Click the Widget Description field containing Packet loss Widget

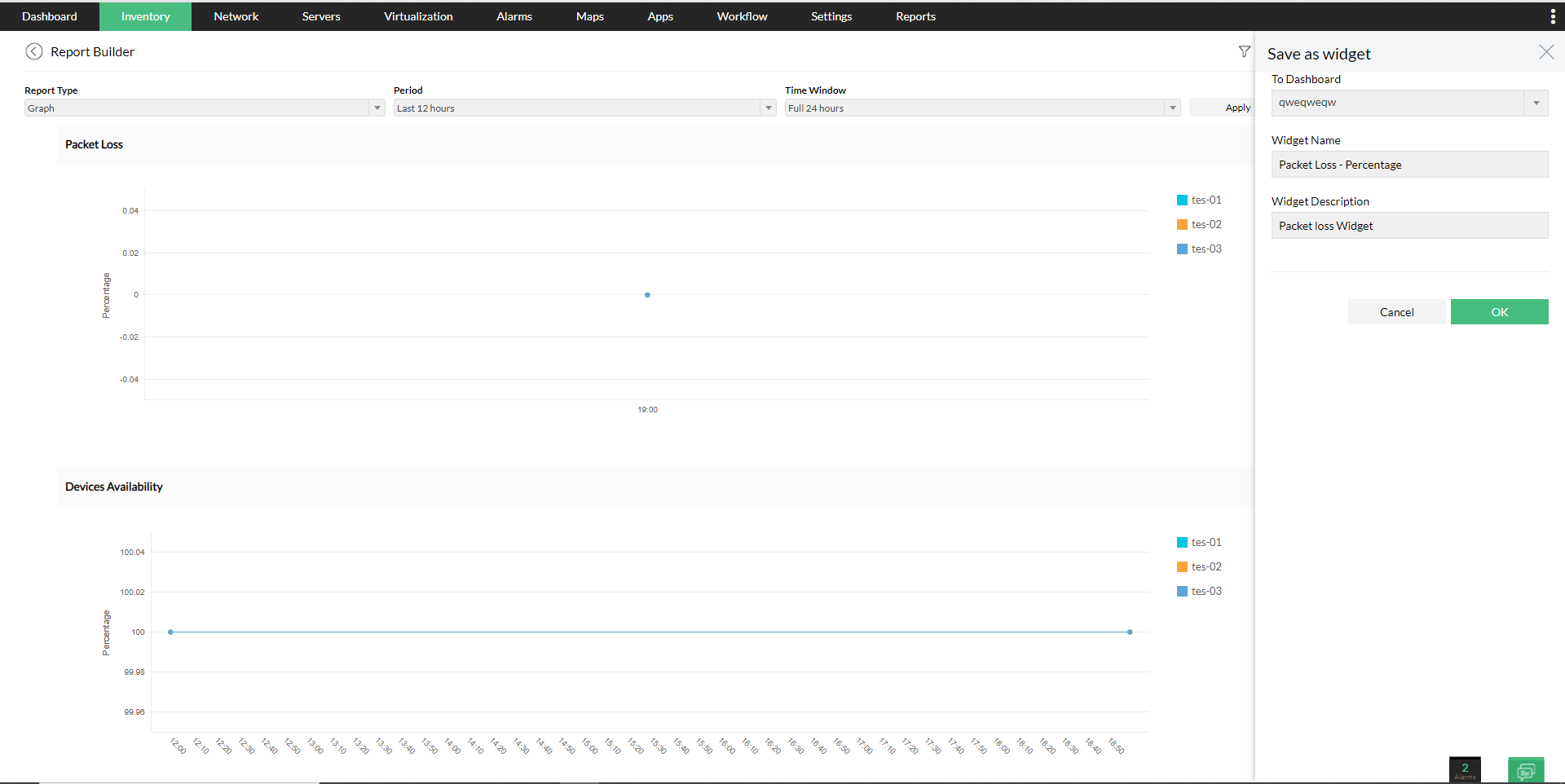point(1409,225)
